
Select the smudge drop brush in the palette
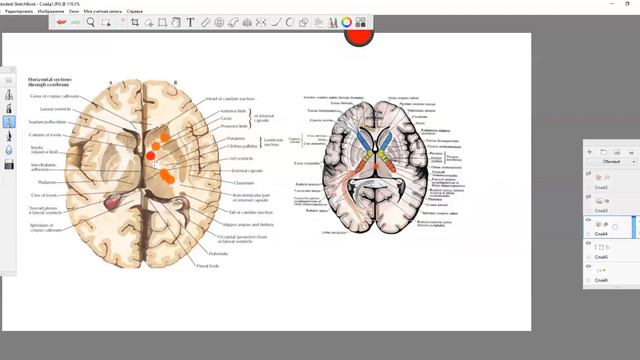(x=9, y=150)
